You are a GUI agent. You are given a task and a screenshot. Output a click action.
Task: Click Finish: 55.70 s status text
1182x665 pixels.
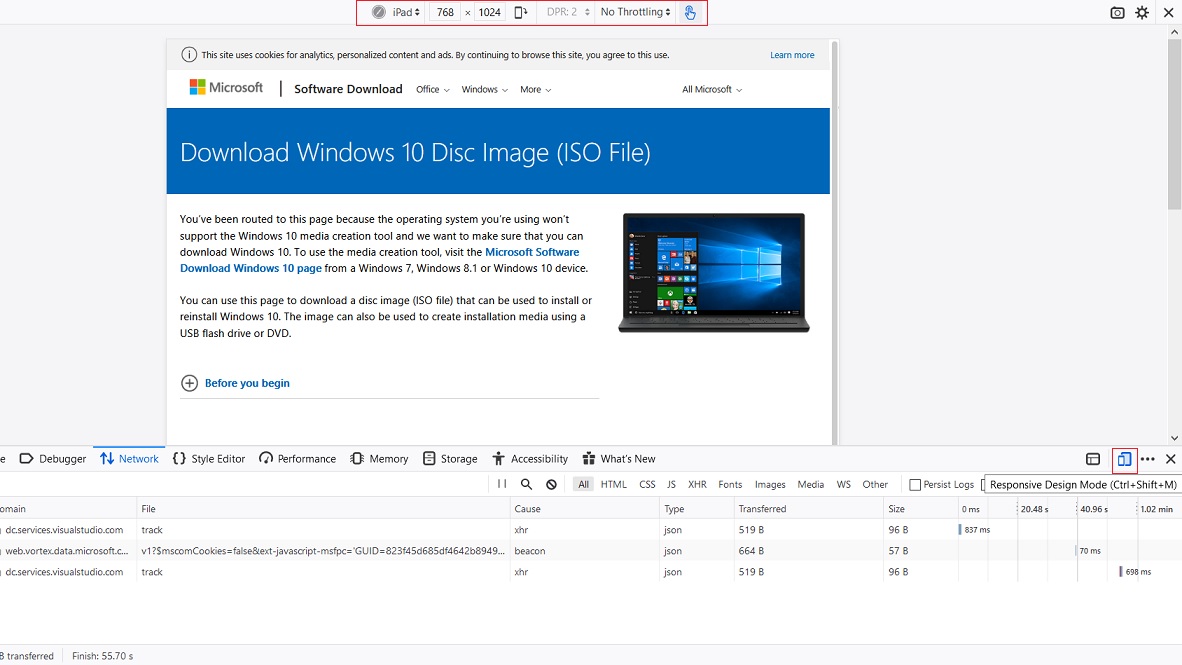pos(103,656)
